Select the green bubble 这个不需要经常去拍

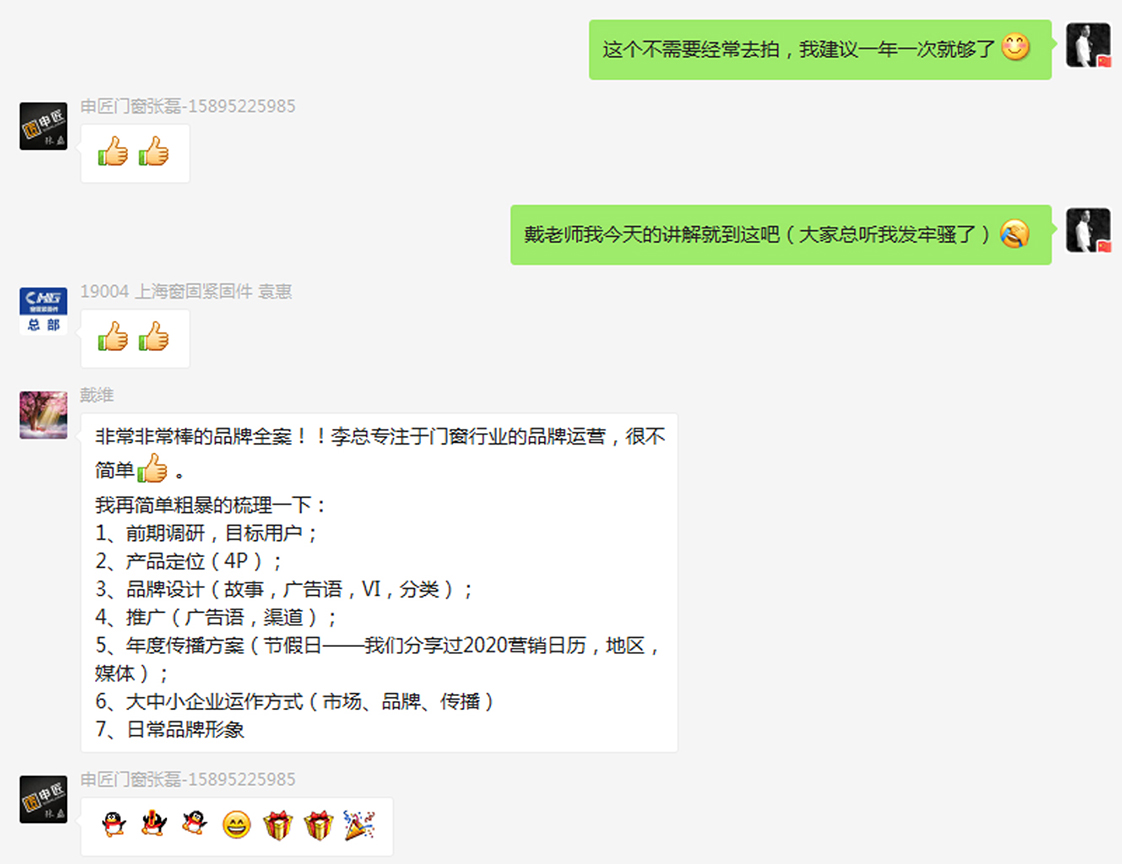click(x=820, y=49)
